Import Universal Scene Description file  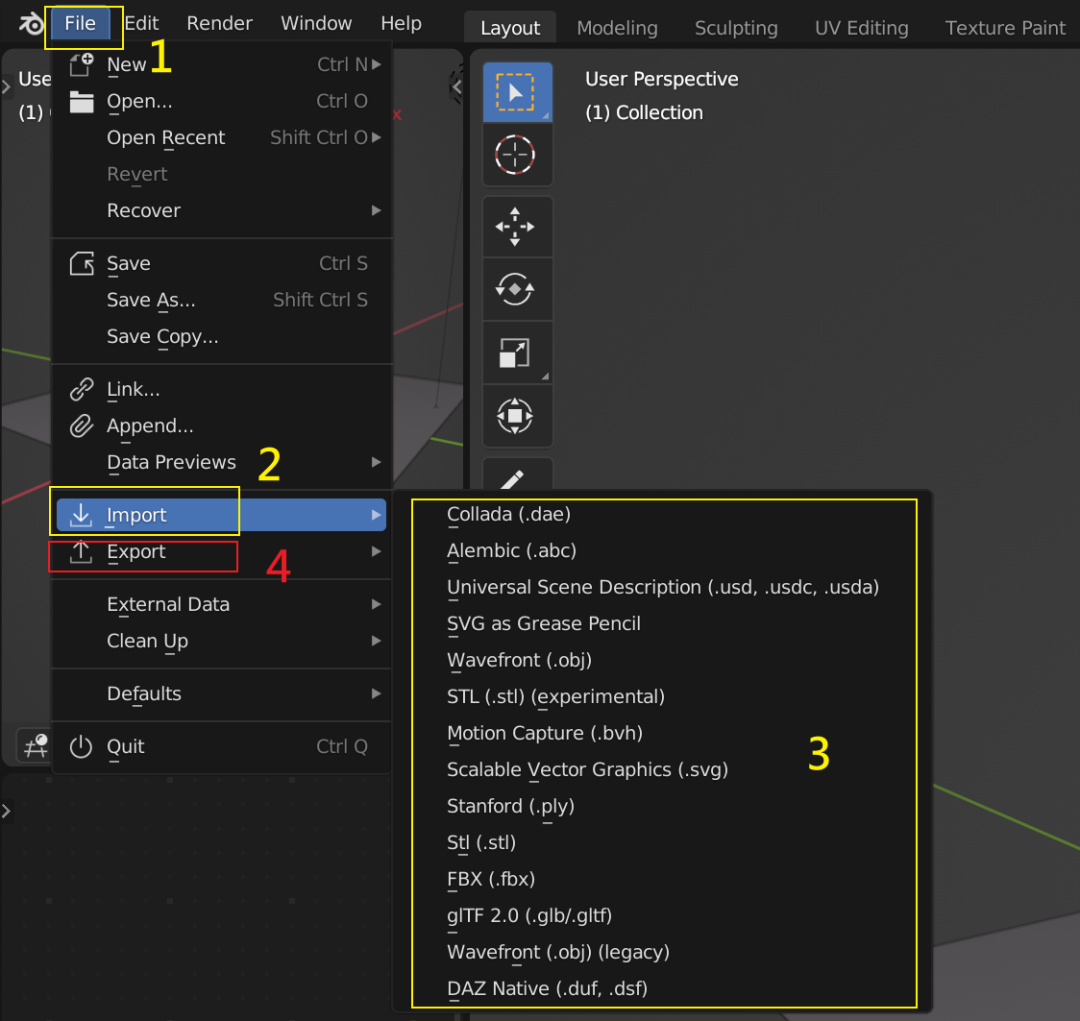pos(665,587)
